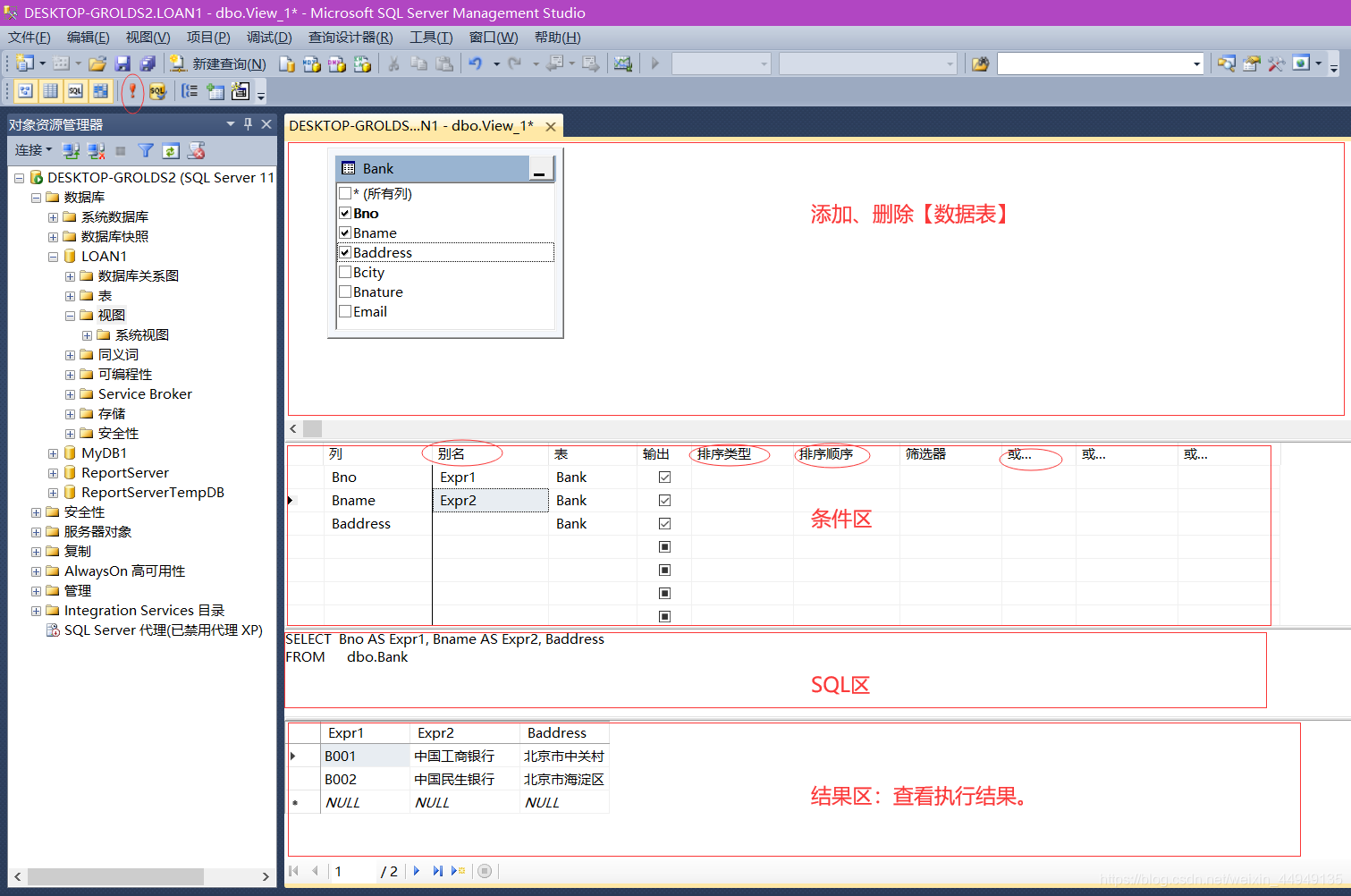
Task: Click the Analysis Services MDX Query icon
Action: pos(312,63)
